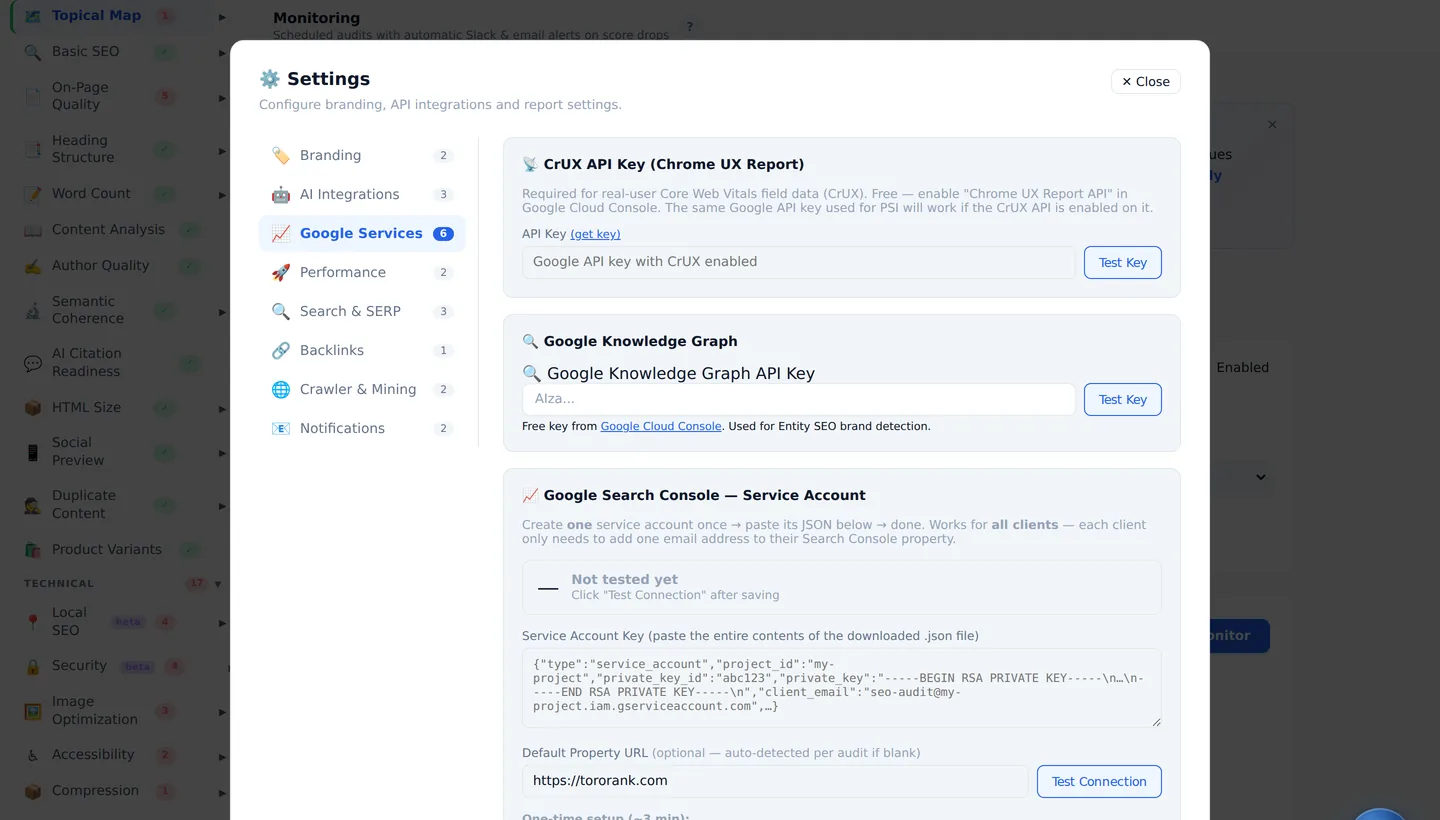Click the Search & SERP magnifier icon

click(x=281, y=311)
